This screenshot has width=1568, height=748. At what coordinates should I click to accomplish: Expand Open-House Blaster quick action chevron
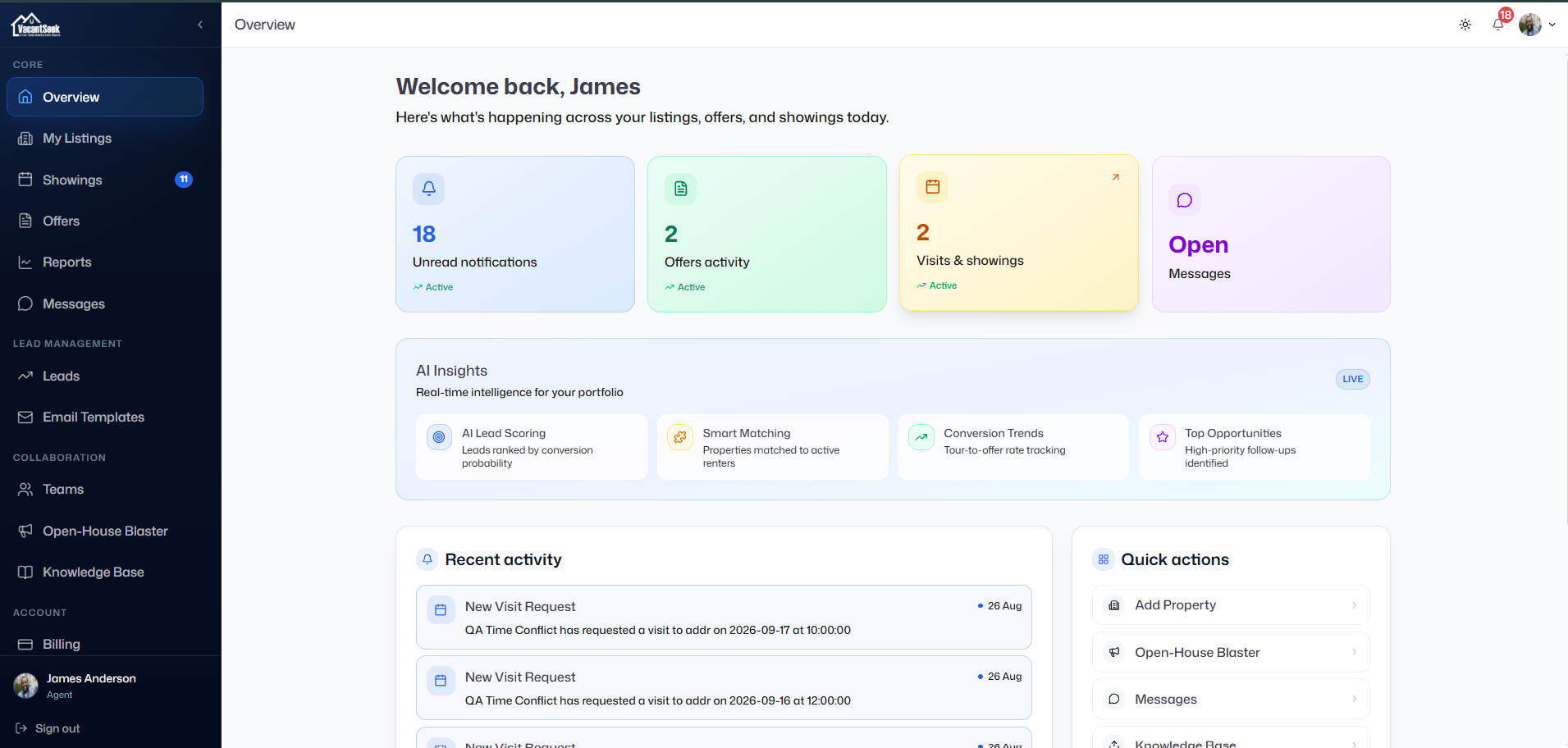pos(1355,653)
